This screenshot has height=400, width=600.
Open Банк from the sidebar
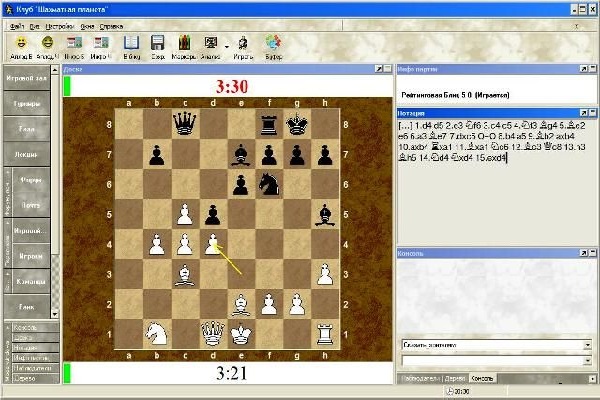27,307
